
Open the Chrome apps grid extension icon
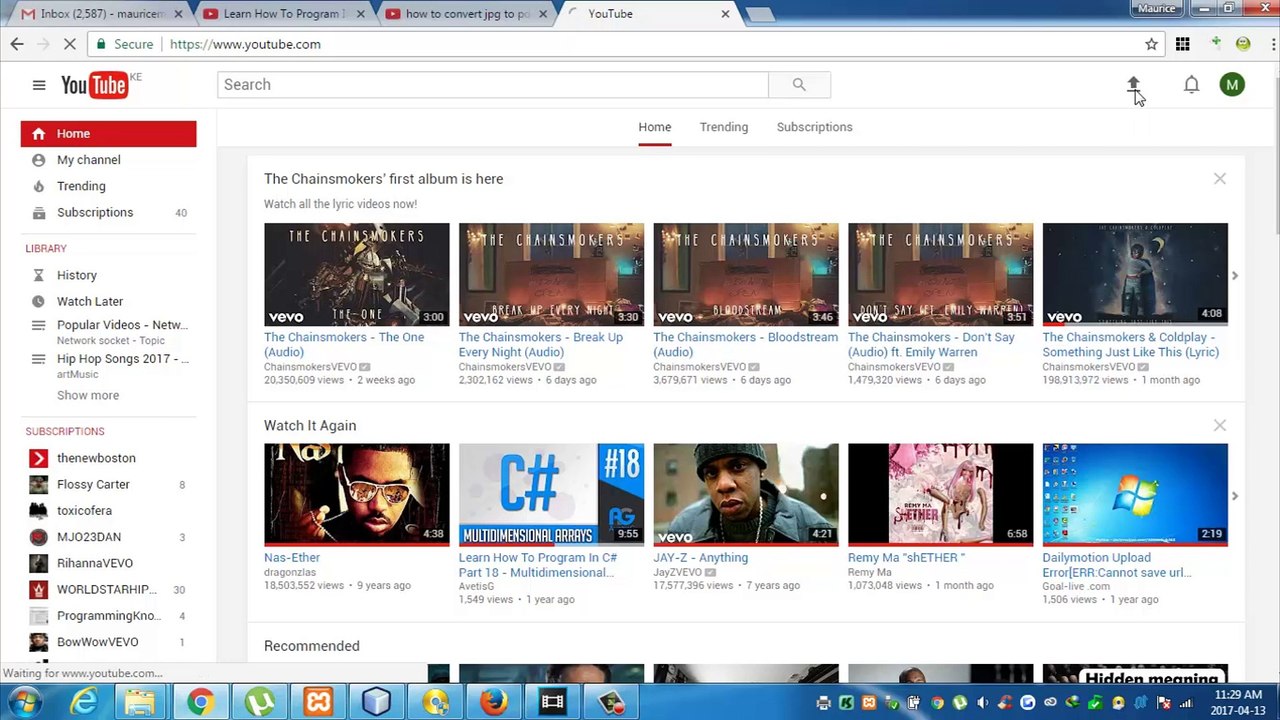tap(1183, 44)
